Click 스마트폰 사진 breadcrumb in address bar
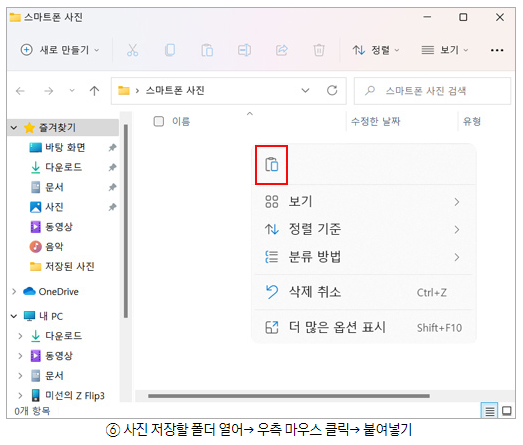Viewport: 523px width, 445px height. click(x=175, y=90)
